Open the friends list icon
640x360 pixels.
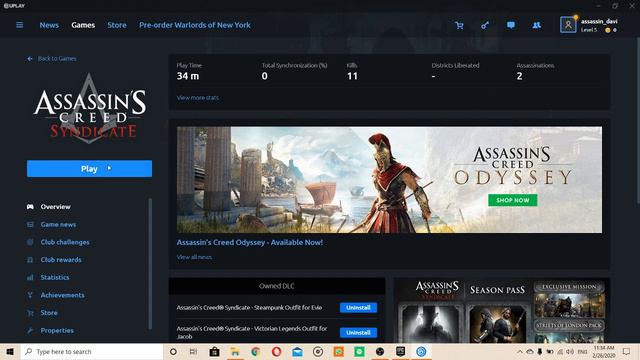[x=537, y=25]
